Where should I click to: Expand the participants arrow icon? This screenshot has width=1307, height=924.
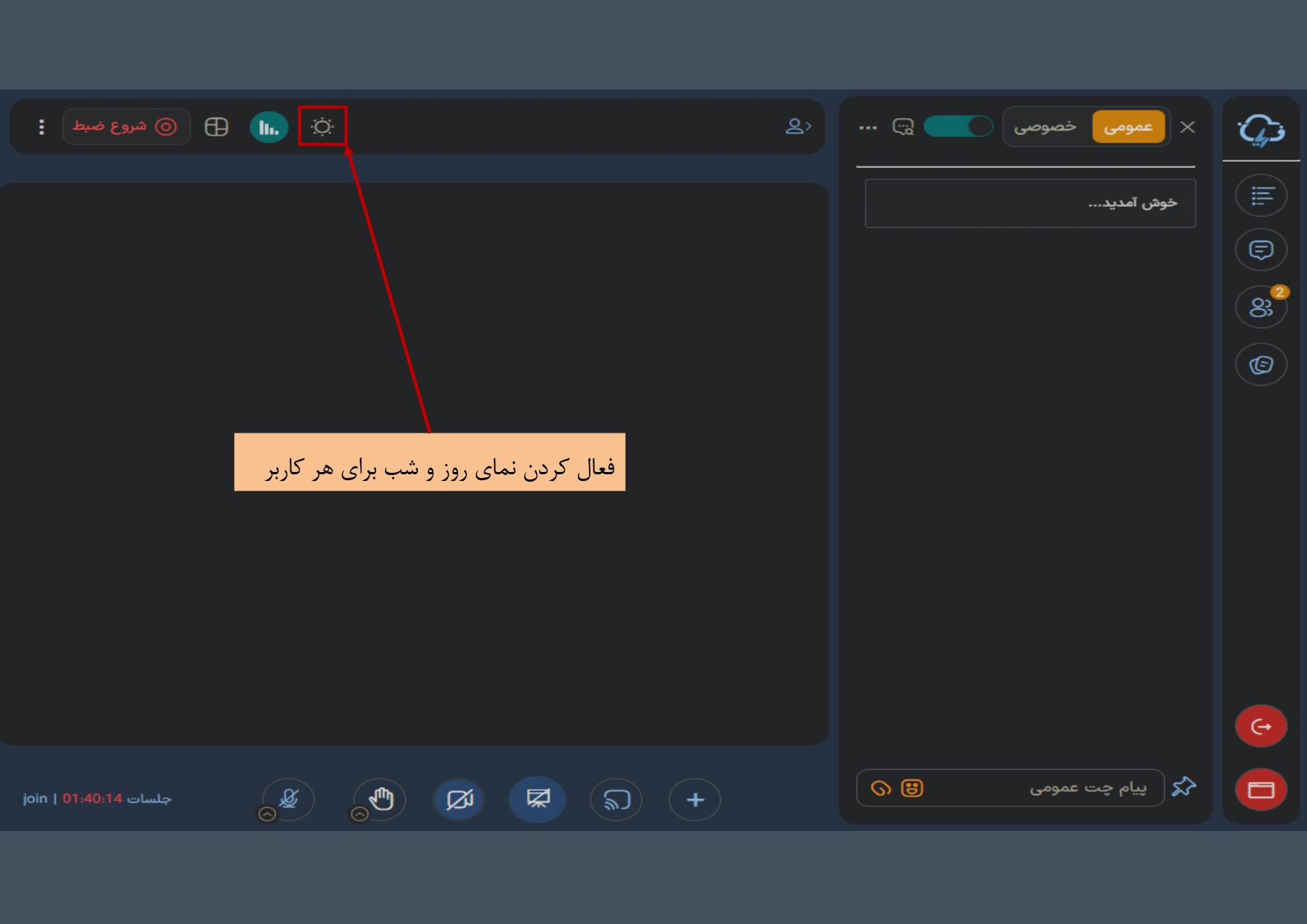tap(798, 127)
